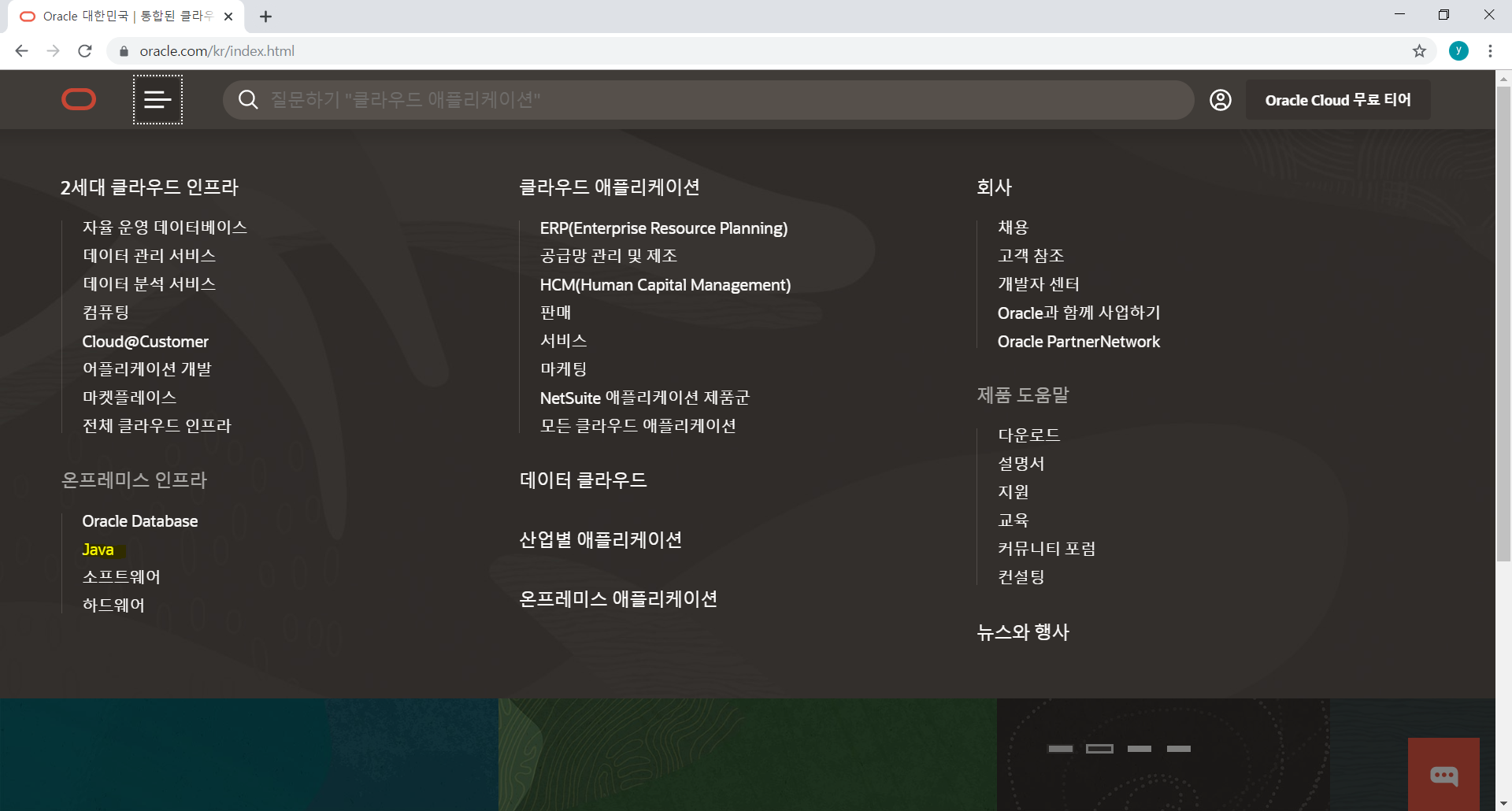Bookmark this page with star icon
The width and height of the screenshot is (1512, 811).
point(1419,51)
